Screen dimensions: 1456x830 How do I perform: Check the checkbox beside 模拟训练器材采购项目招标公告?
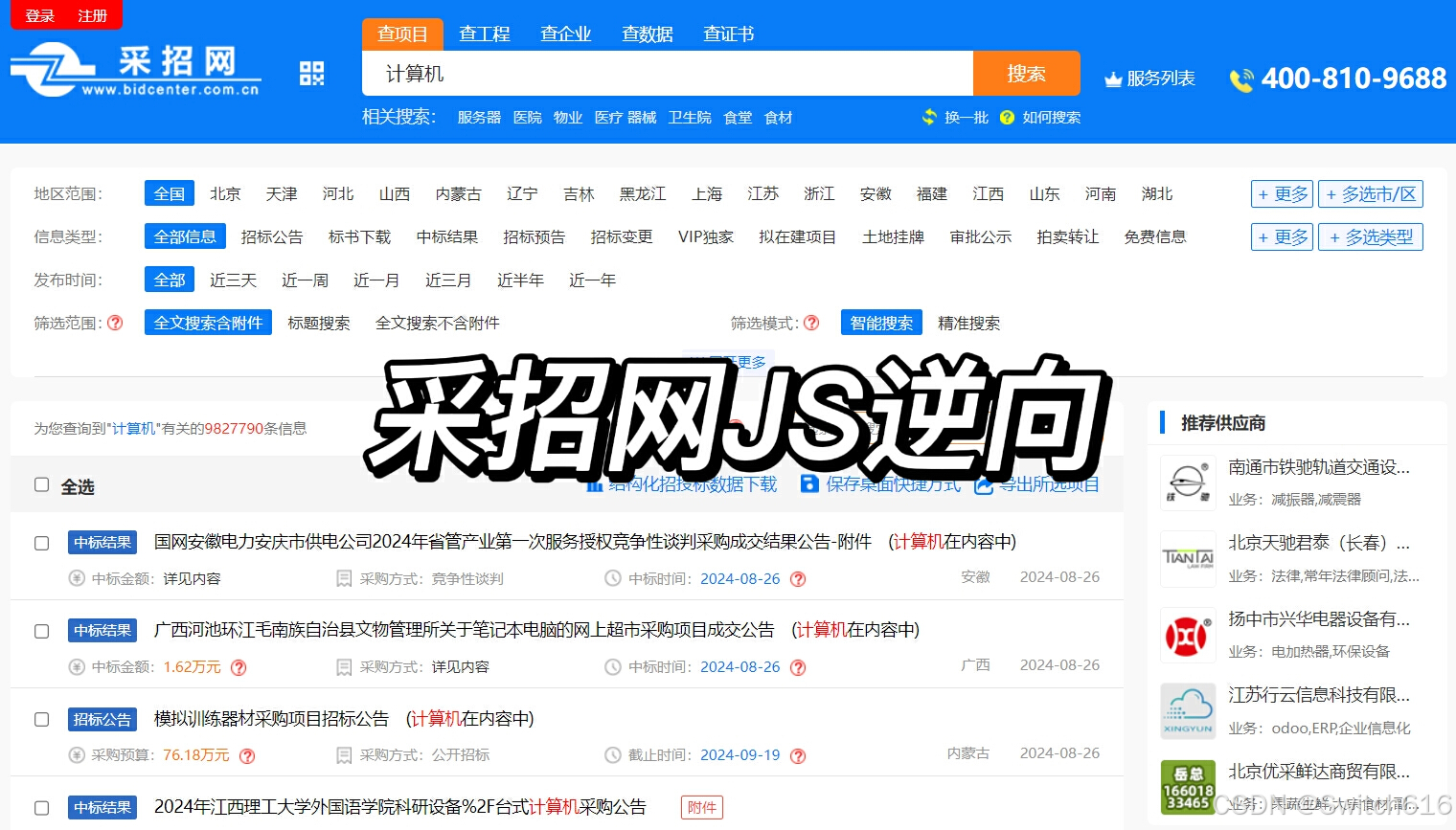pos(41,720)
